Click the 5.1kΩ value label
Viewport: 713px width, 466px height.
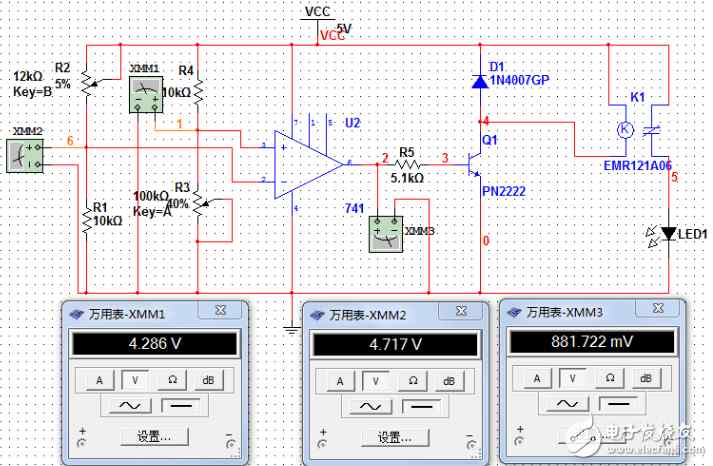pos(407,178)
